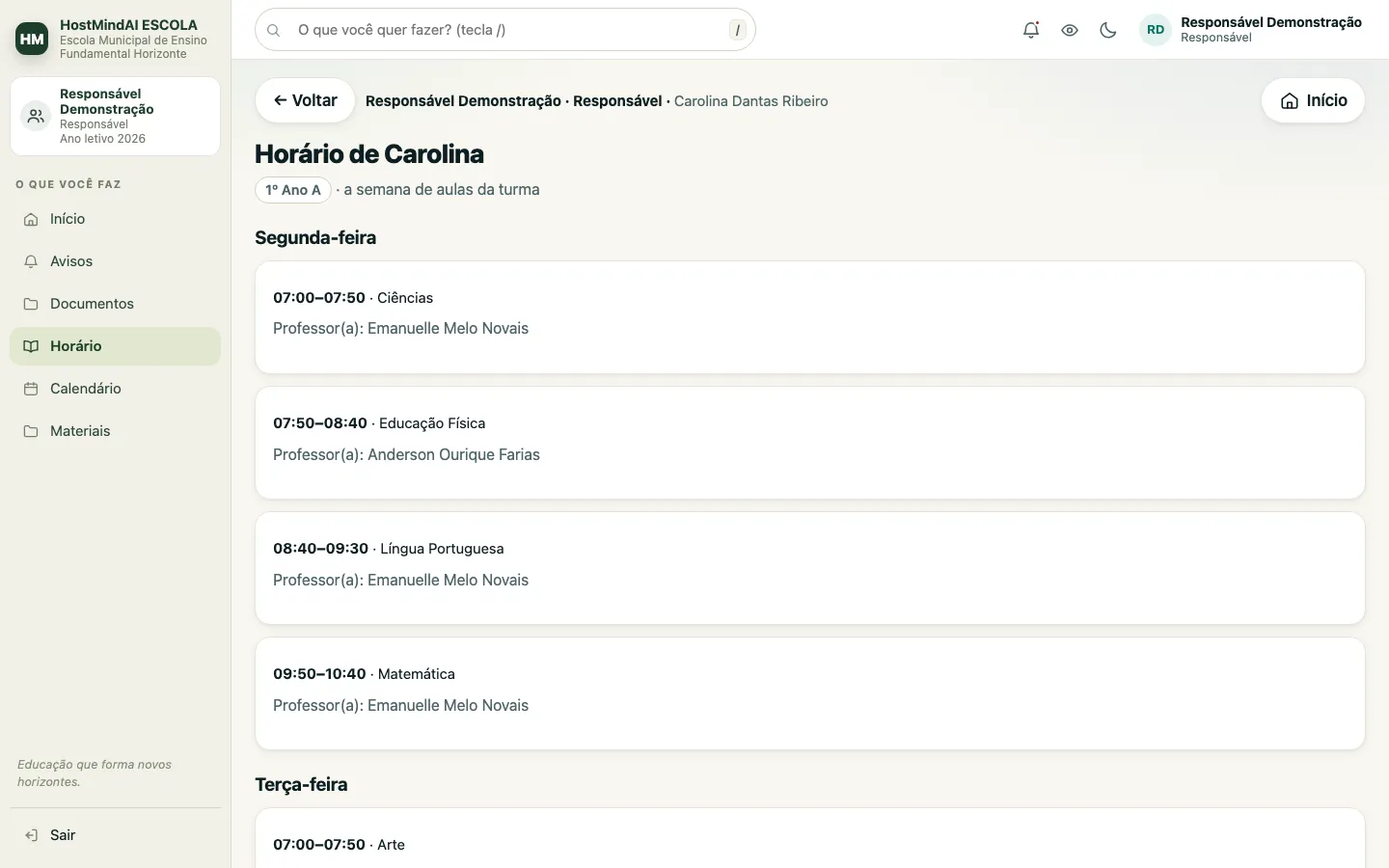Open Calendário in the sidebar
This screenshot has height=868, width=1389.
pyautogui.click(x=115, y=389)
